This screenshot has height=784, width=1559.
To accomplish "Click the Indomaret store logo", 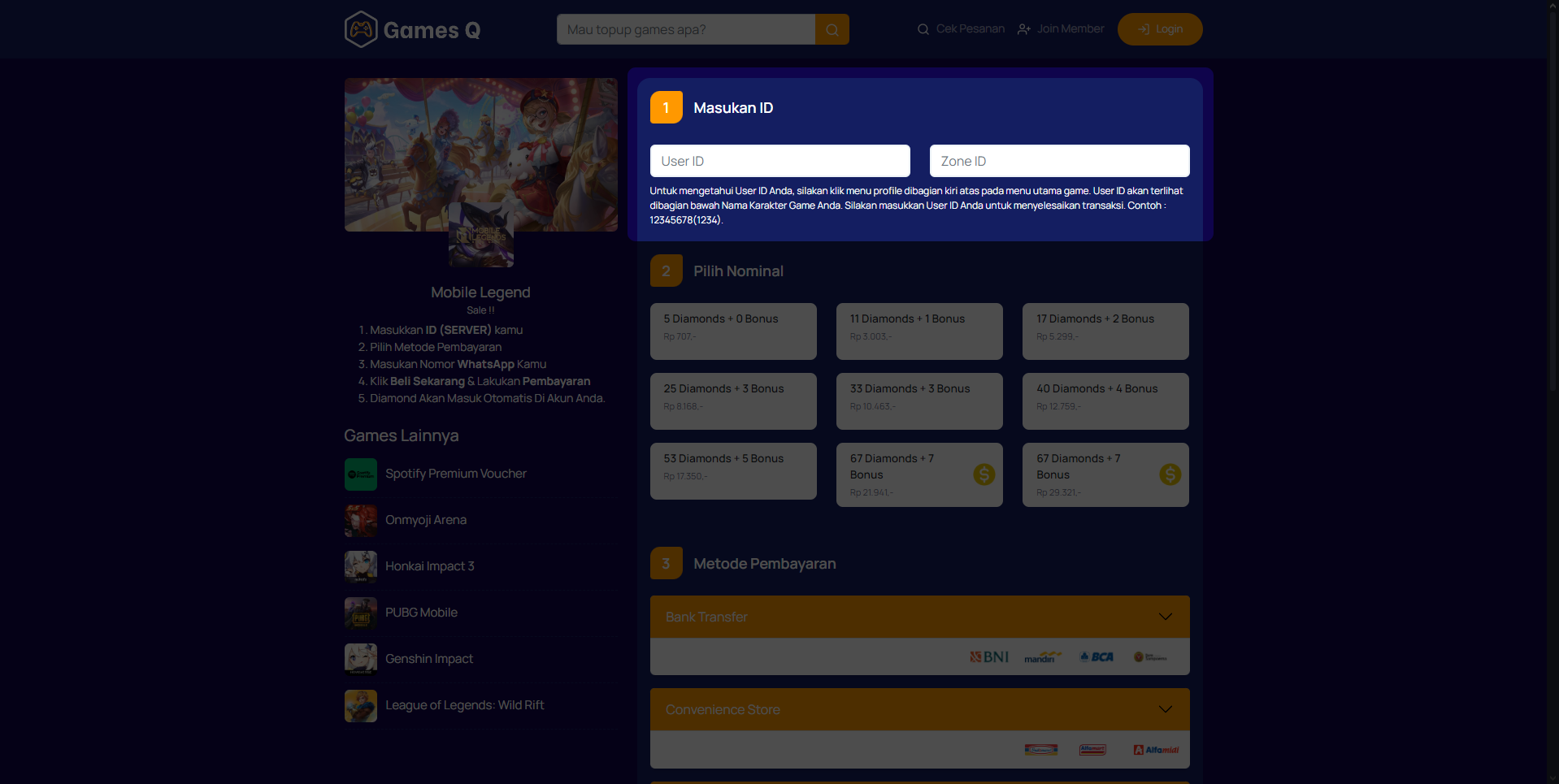I will click(x=1041, y=750).
